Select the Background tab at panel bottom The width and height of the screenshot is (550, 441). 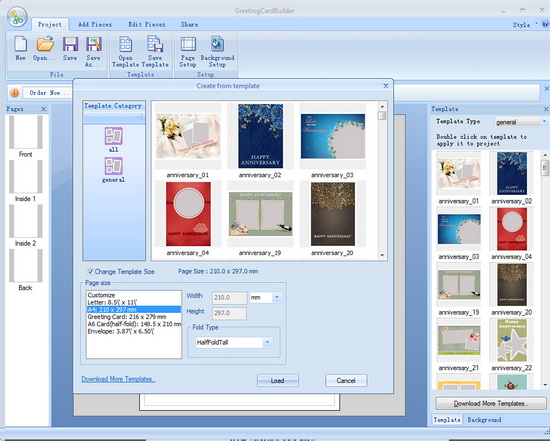484,420
